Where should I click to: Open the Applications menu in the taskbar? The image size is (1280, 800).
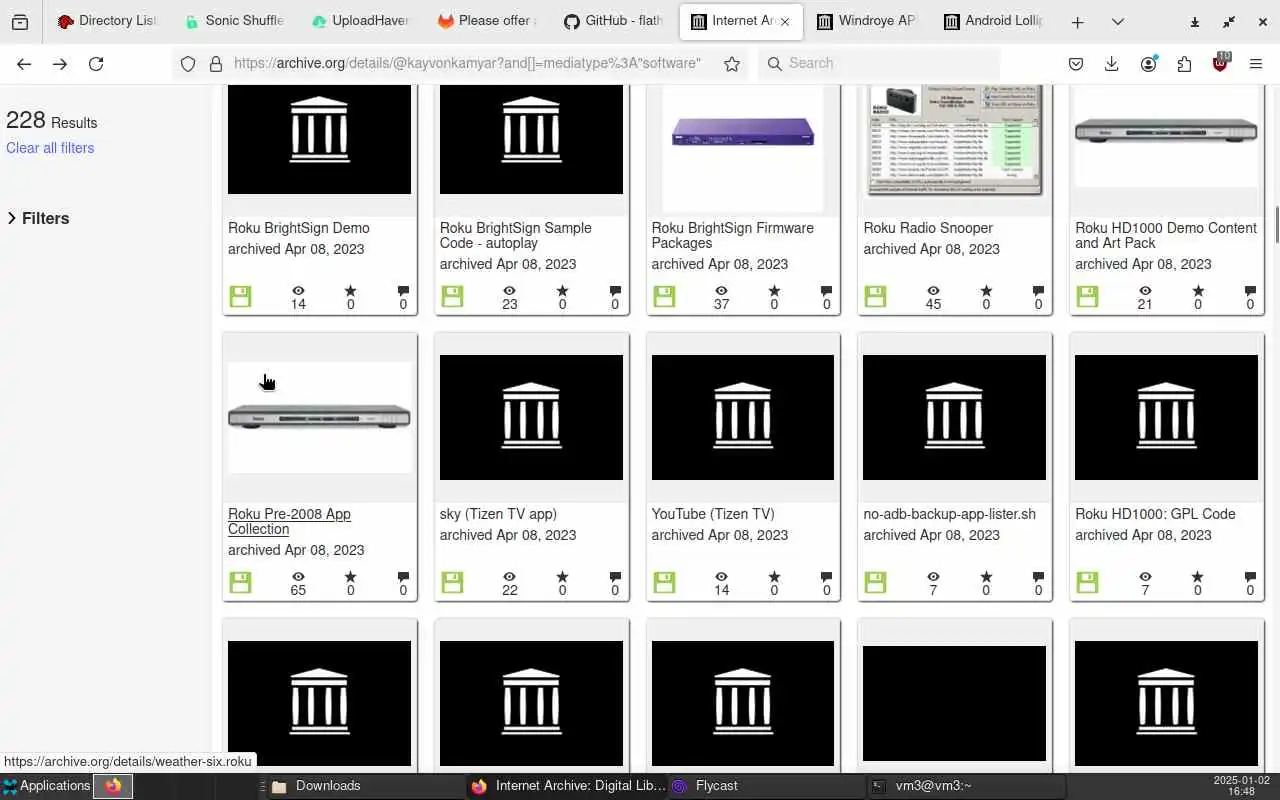tap(46, 786)
